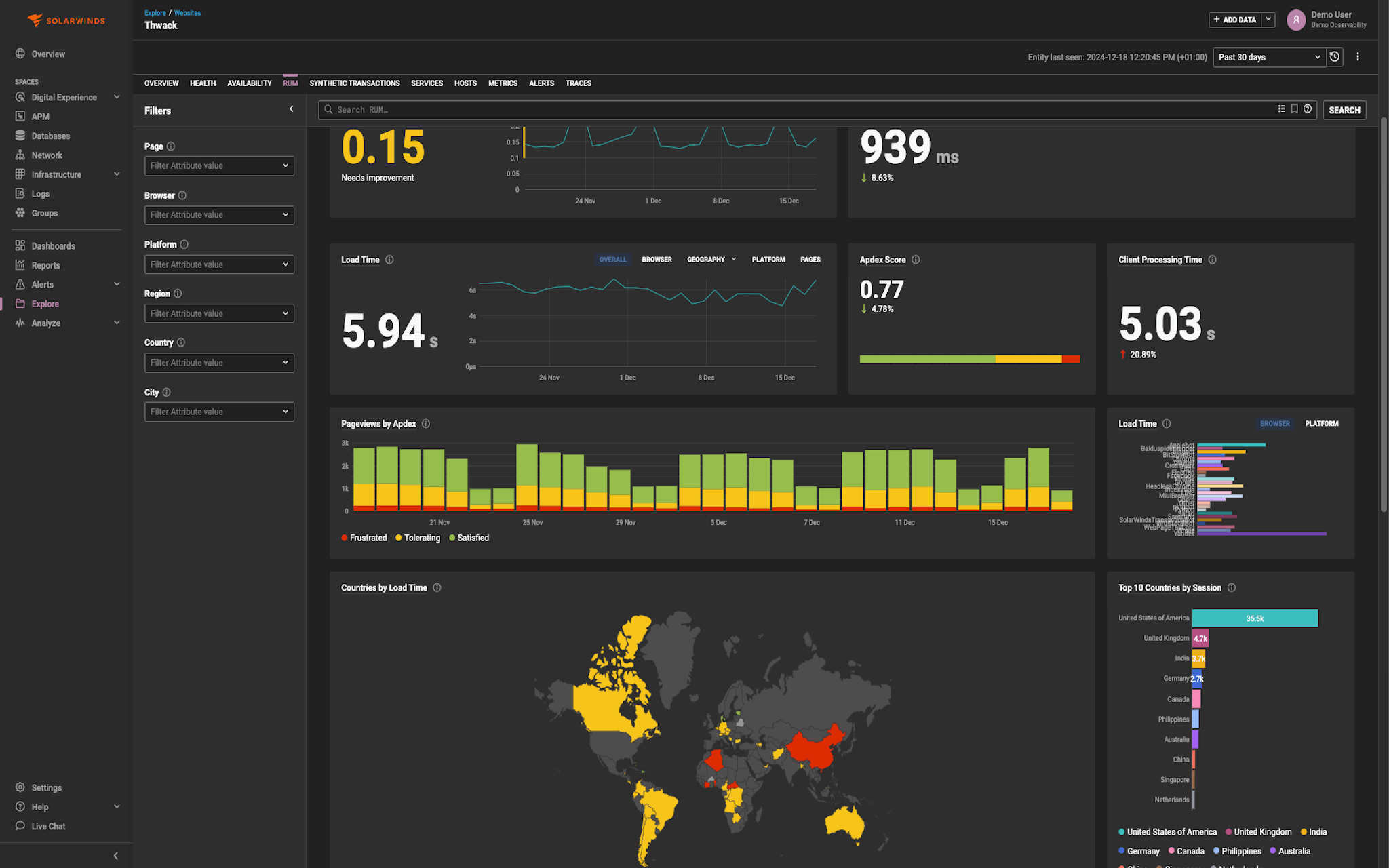The width and height of the screenshot is (1389, 868).
Task: Open the three-dot options menu
Action: tap(1357, 57)
